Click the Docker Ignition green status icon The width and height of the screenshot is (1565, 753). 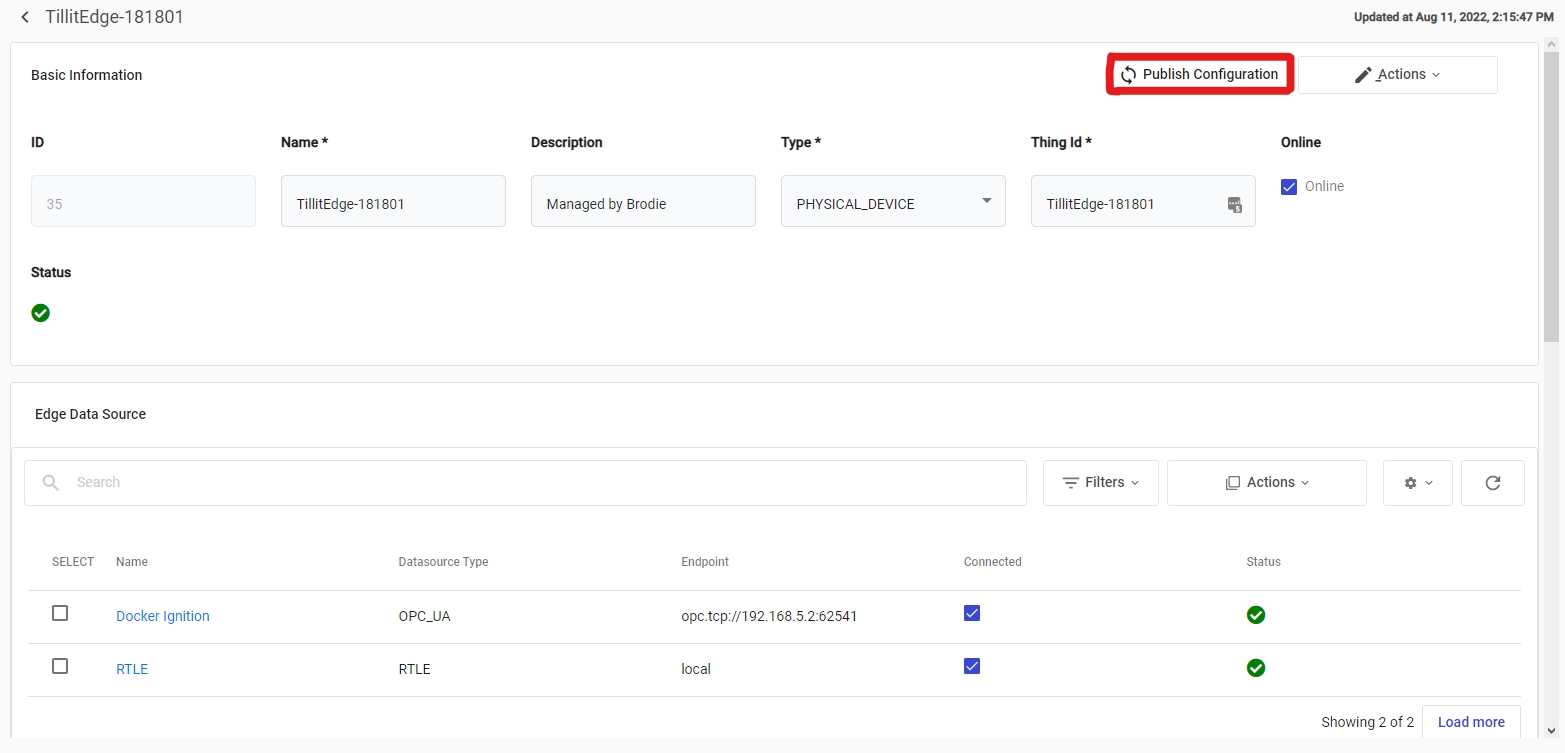pyautogui.click(x=1256, y=615)
